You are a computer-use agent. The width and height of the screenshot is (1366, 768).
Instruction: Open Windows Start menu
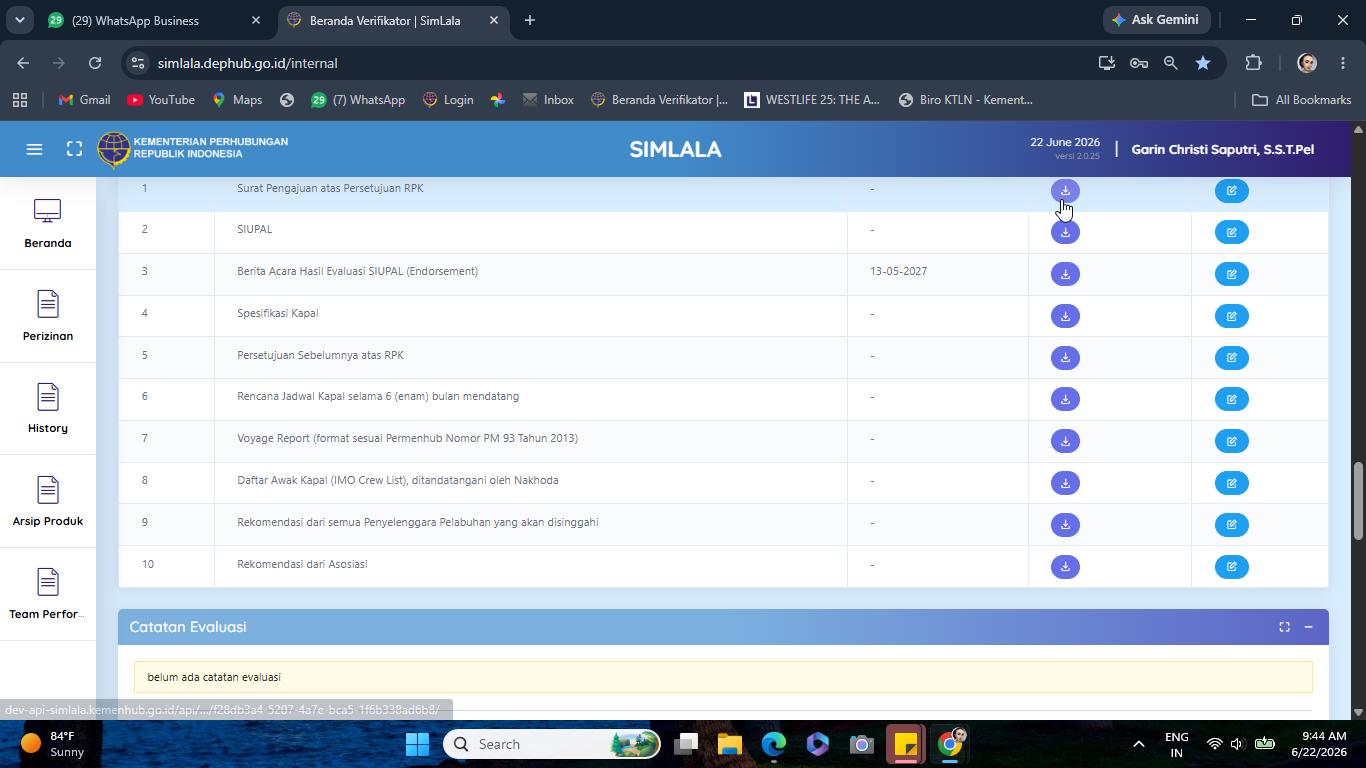(x=417, y=744)
